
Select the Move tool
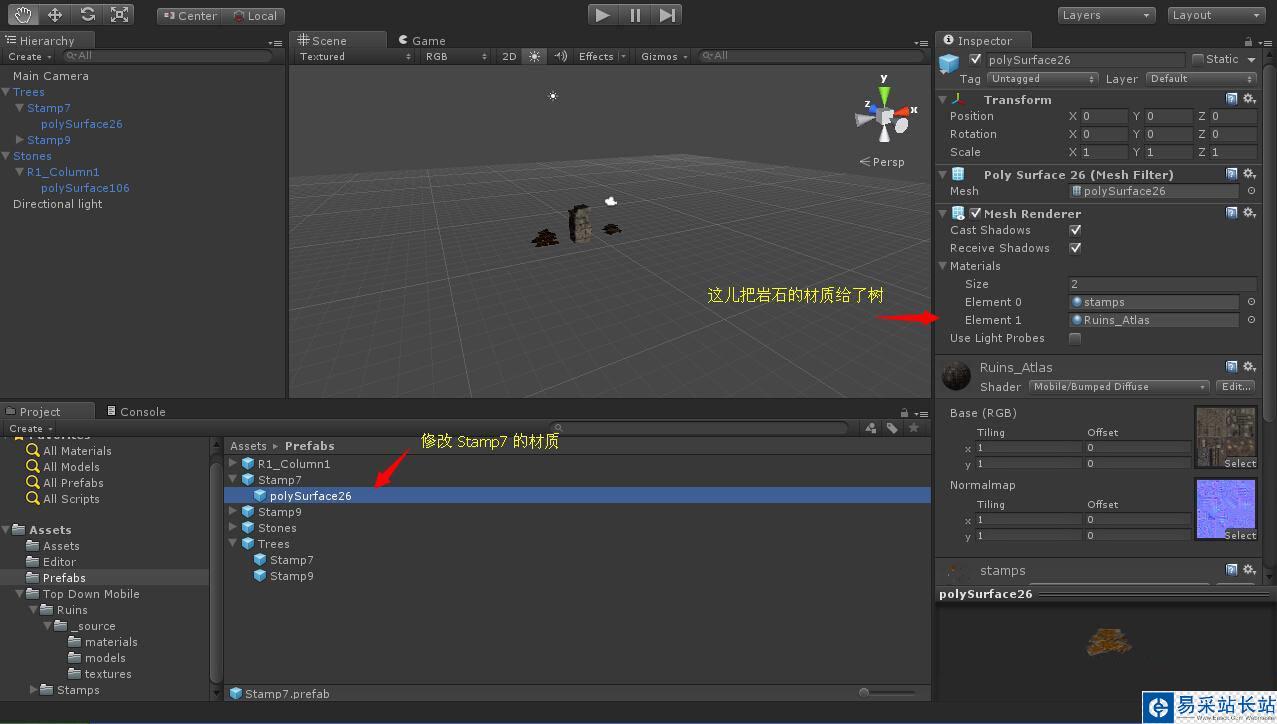tap(55, 15)
